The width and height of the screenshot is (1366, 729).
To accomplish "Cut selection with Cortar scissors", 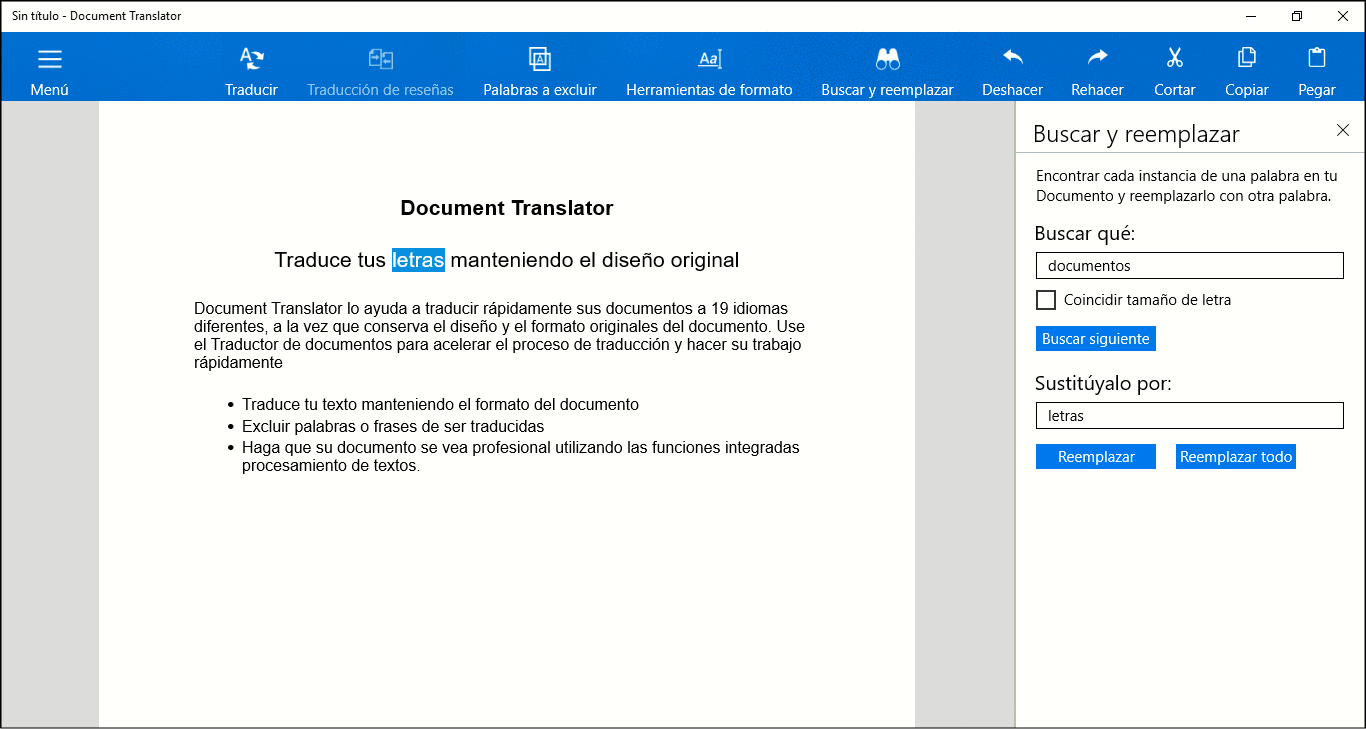I will pos(1174,59).
